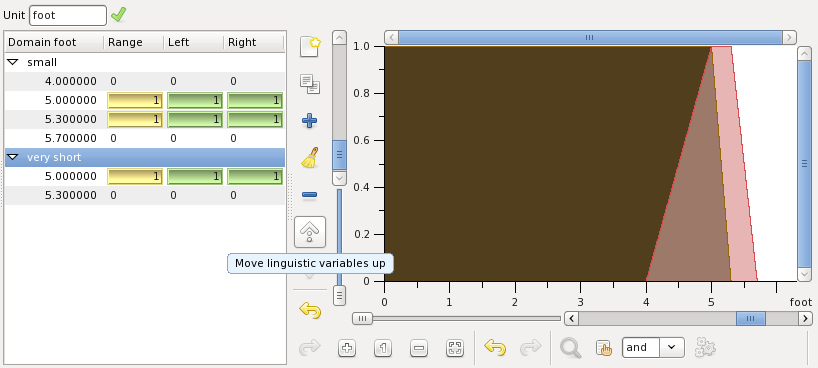Select the 5.000000 row under very short
Viewport: 818px width, 368px height.
[145, 176]
